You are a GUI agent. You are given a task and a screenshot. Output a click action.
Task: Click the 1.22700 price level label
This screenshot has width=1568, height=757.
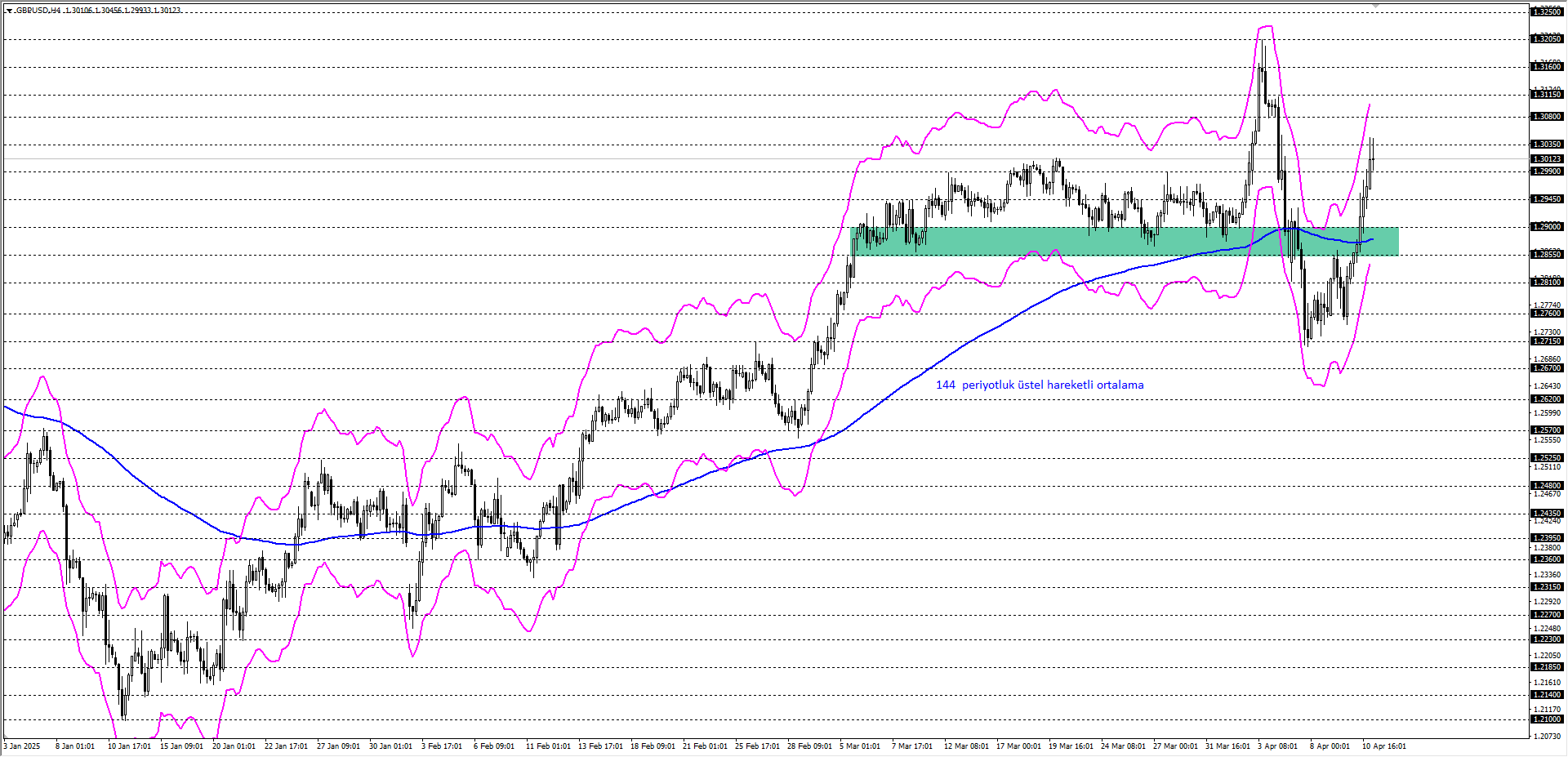click(x=1547, y=615)
